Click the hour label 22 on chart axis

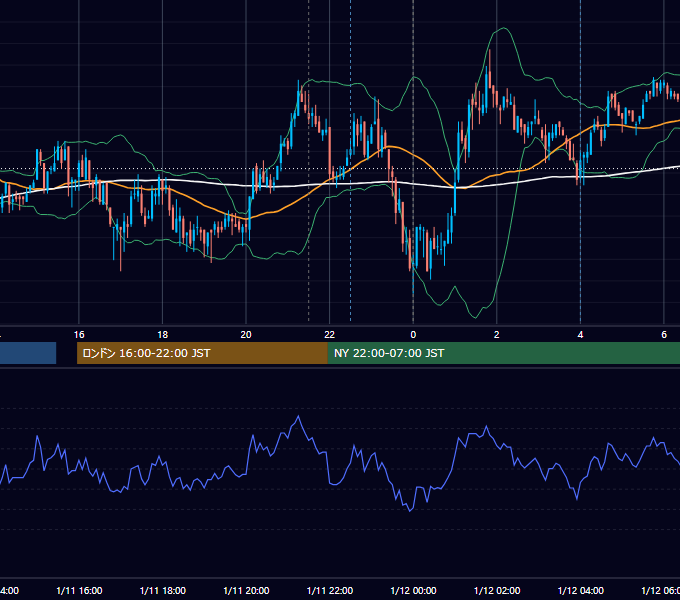330,335
